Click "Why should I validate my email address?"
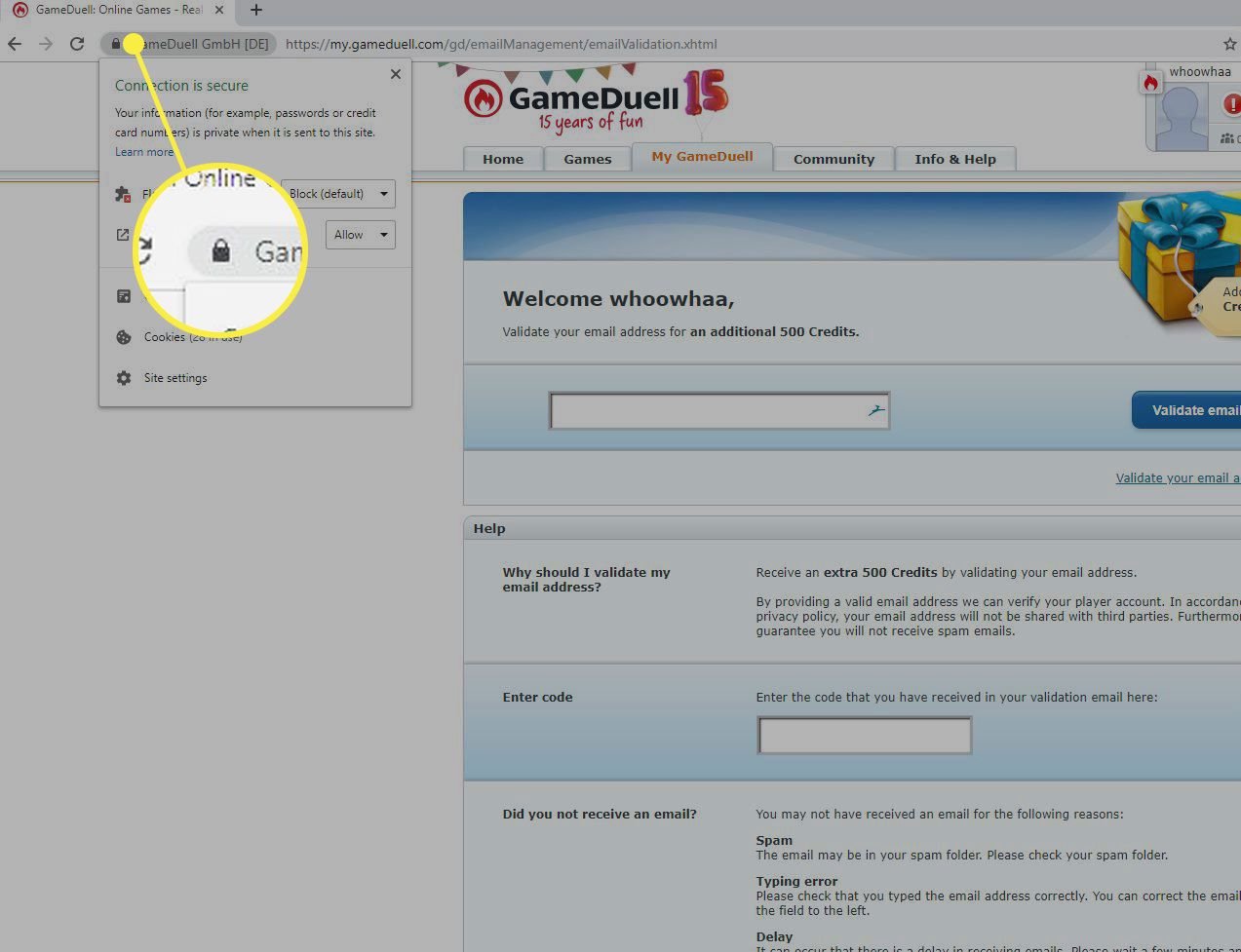 (x=586, y=580)
